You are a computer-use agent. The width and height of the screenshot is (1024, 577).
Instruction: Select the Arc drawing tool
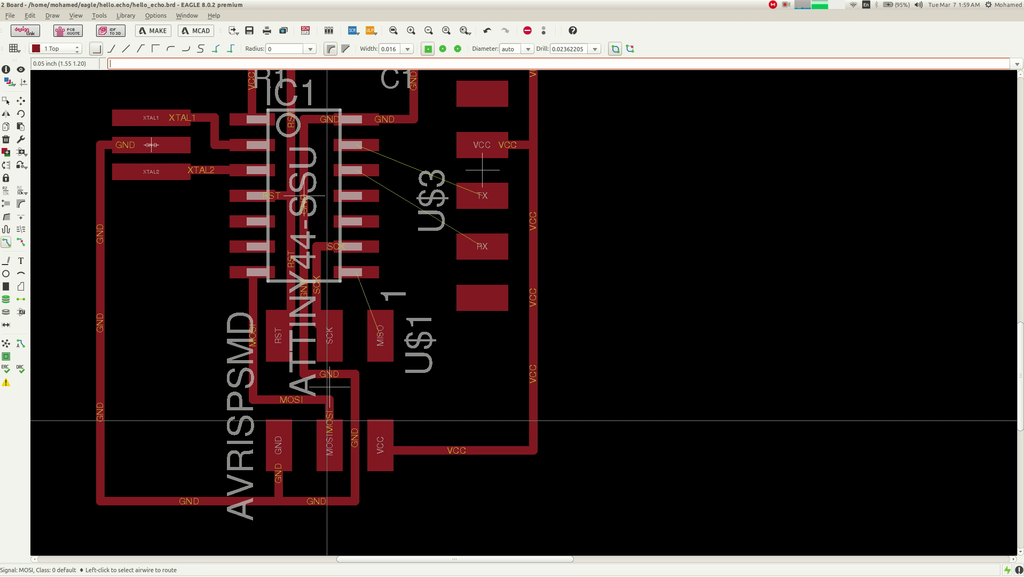tap(21, 273)
